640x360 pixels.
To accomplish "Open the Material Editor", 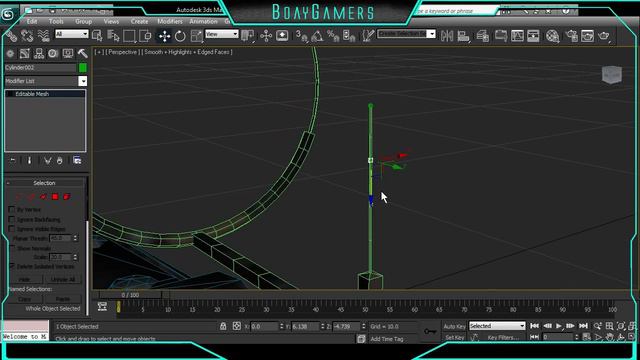I will (x=552, y=36).
